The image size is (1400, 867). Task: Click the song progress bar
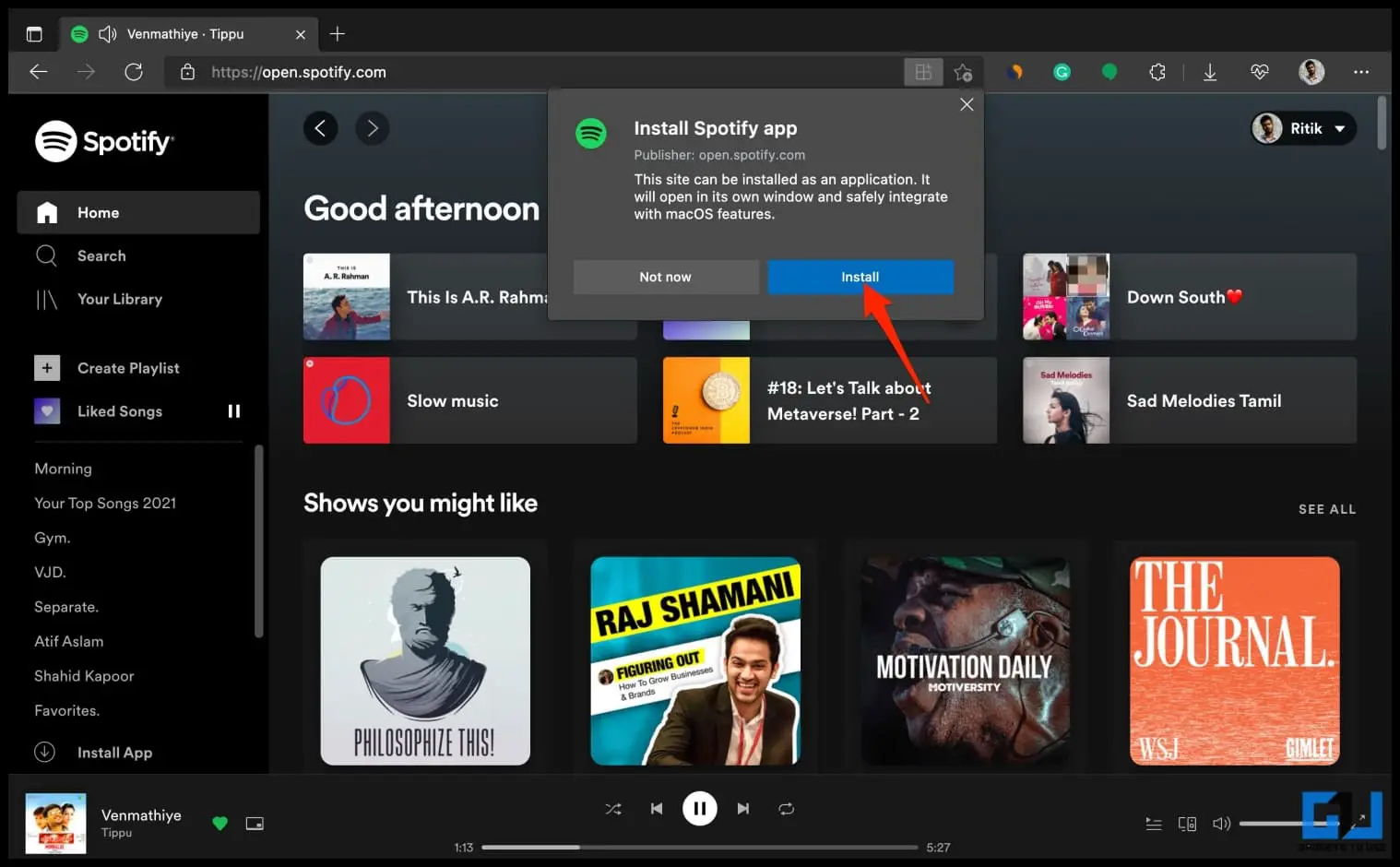tap(700, 847)
